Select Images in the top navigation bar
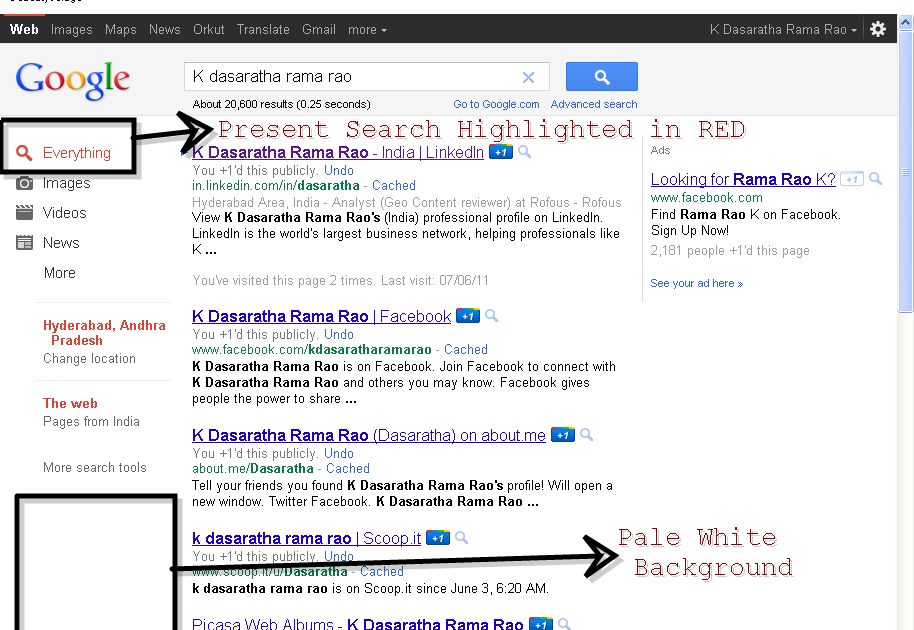Screen dimensions: 914x630 tap(71, 30)
